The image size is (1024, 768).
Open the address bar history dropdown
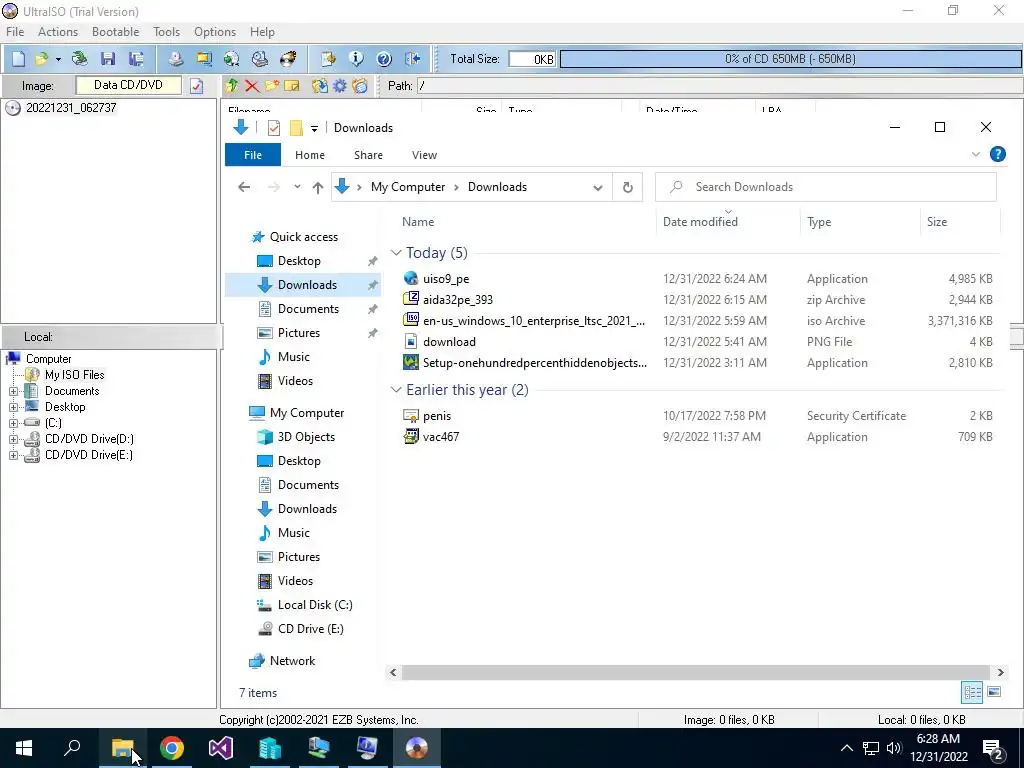(598, 187)
